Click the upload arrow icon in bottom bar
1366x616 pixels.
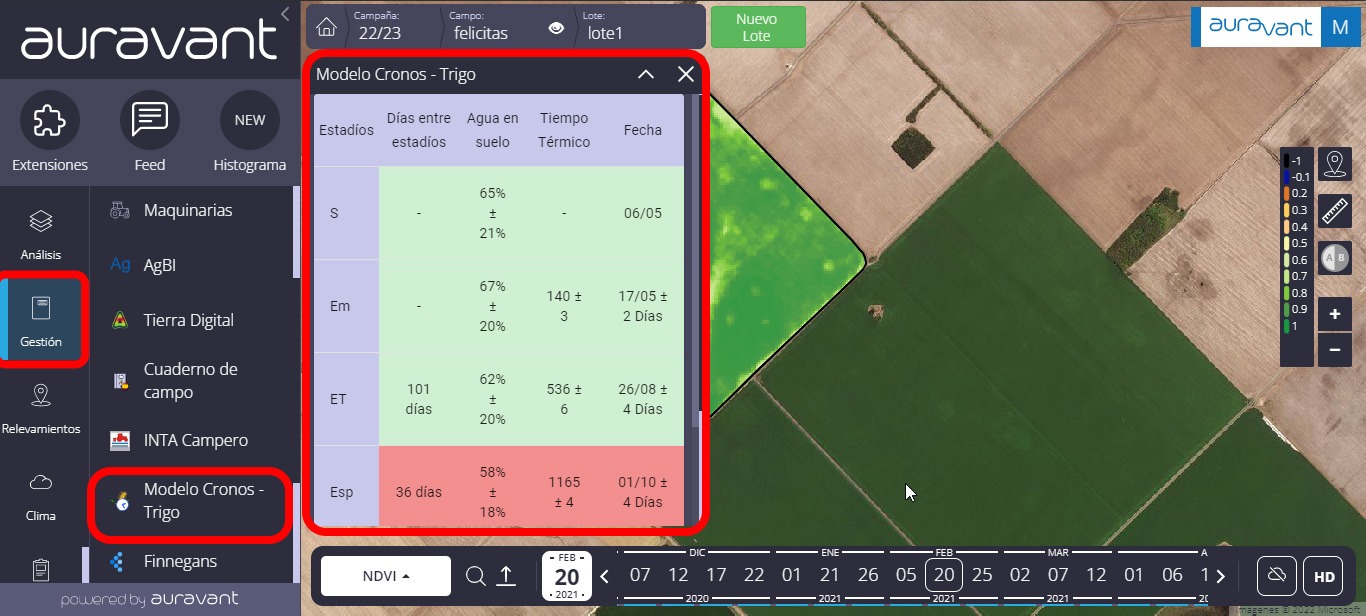click(506, 576)
